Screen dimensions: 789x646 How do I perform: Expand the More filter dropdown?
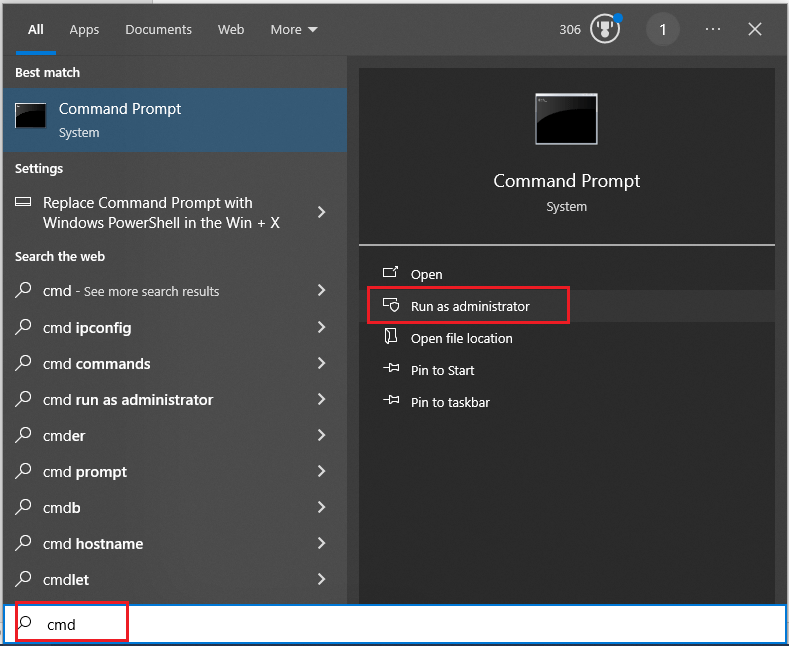coord(294,30)
